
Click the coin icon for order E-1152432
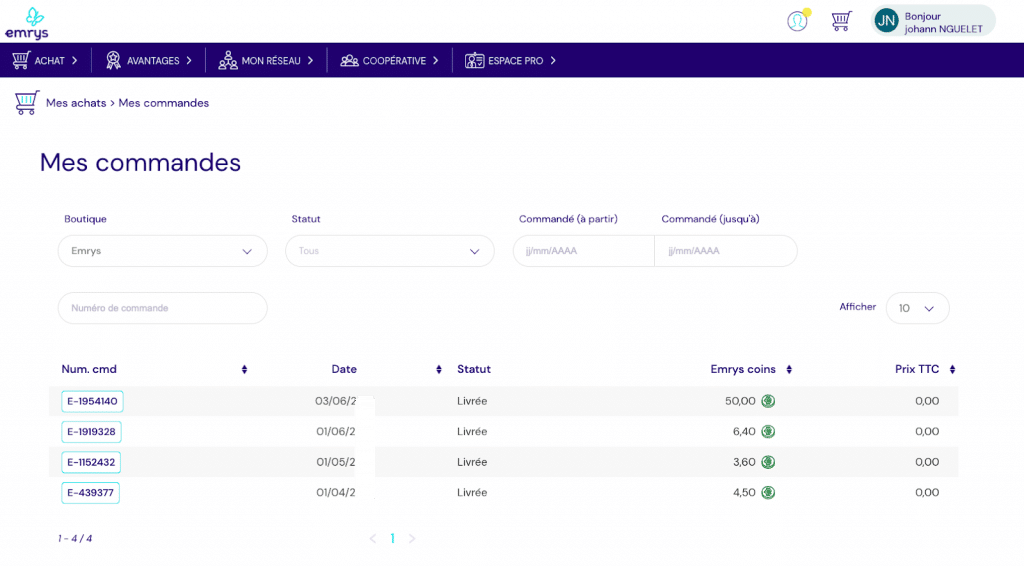[x=768, y=462]
